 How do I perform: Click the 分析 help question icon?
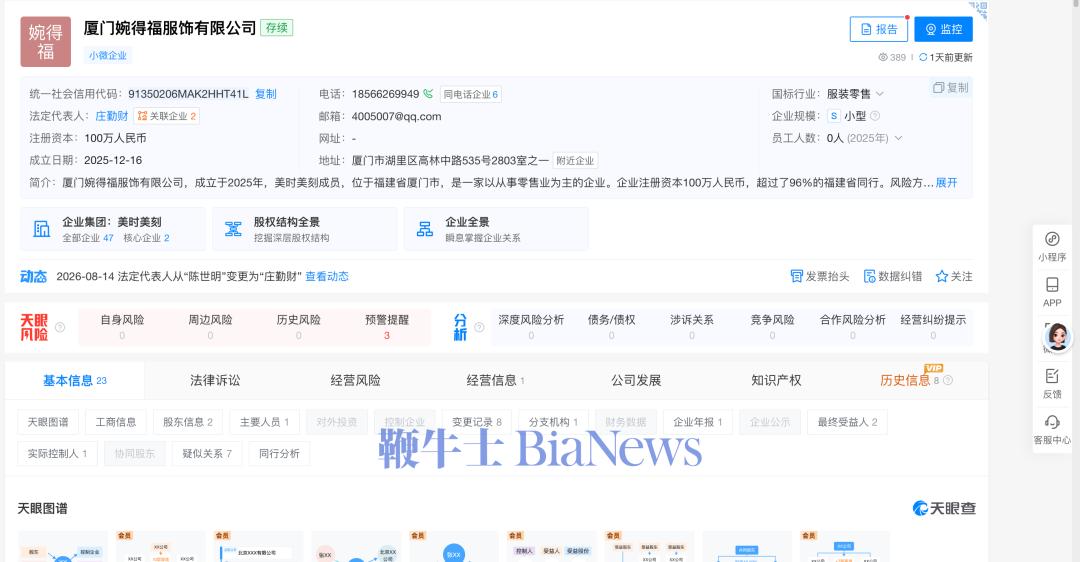click(x=479, y=327)
